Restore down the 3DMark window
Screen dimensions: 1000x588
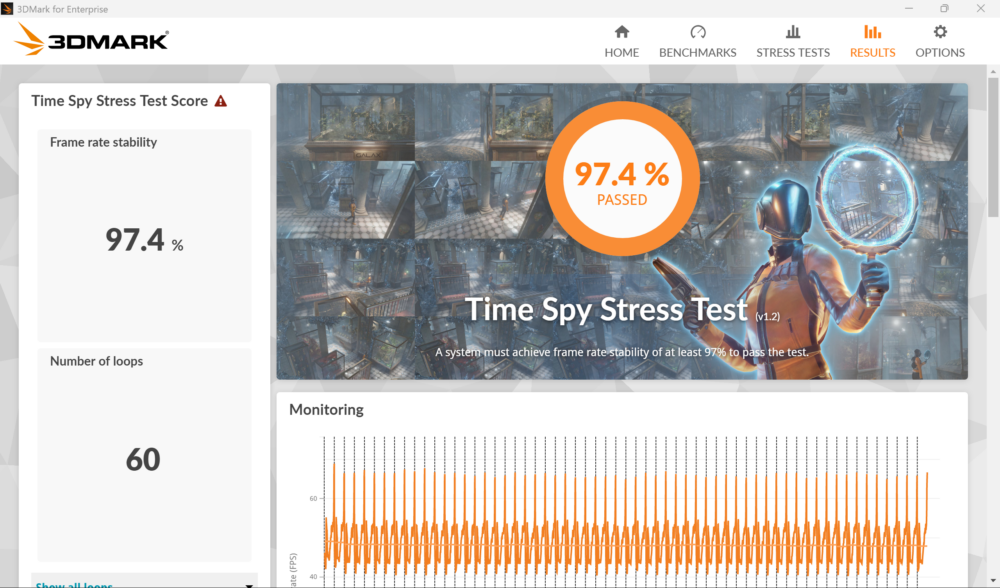tap(944, 8)
